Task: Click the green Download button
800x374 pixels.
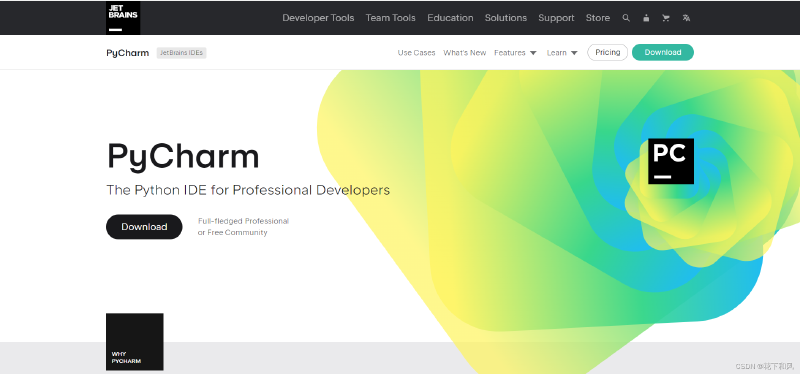Action: (x=663, y=53)
